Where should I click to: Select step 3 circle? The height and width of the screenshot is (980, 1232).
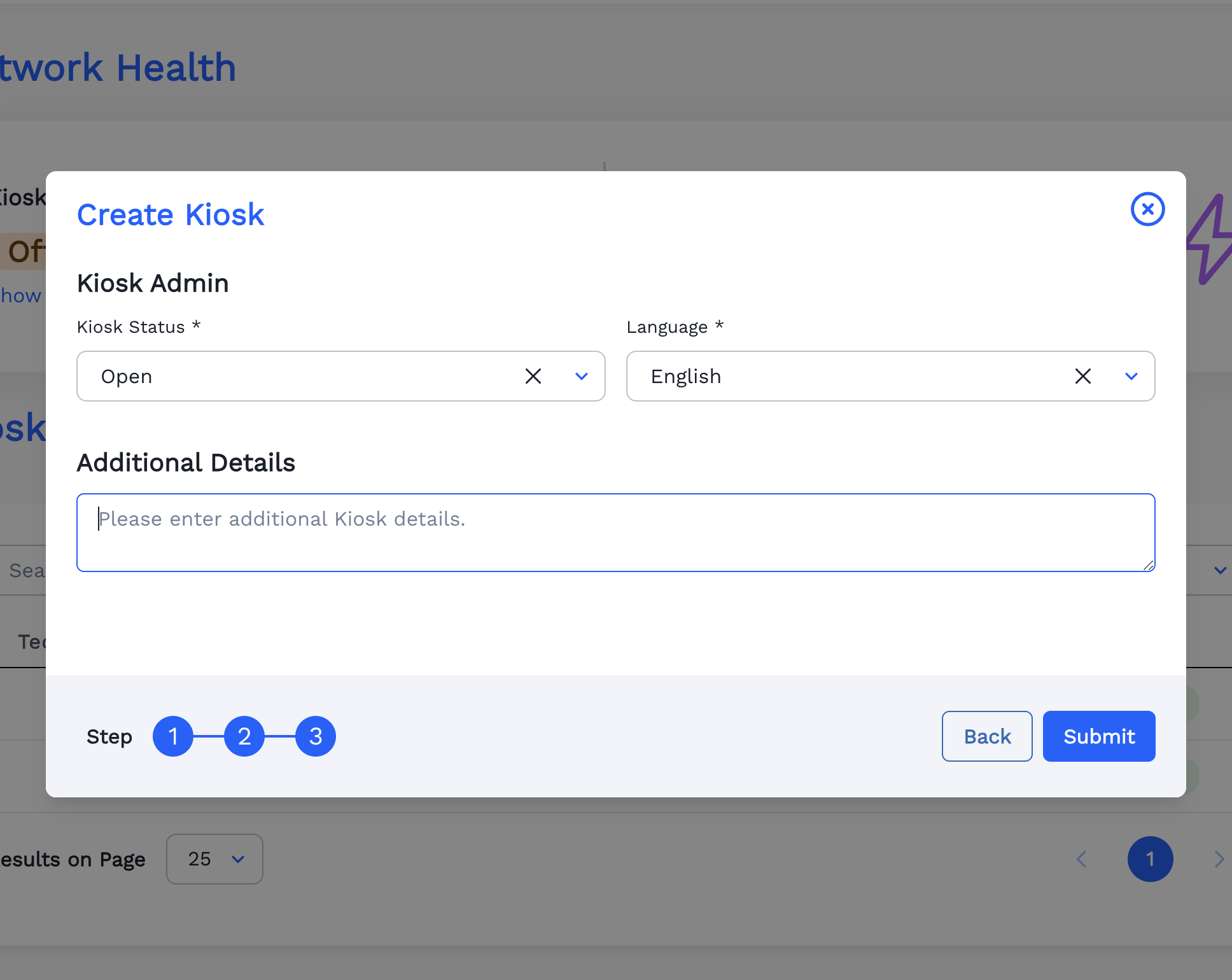coord(316,736)
